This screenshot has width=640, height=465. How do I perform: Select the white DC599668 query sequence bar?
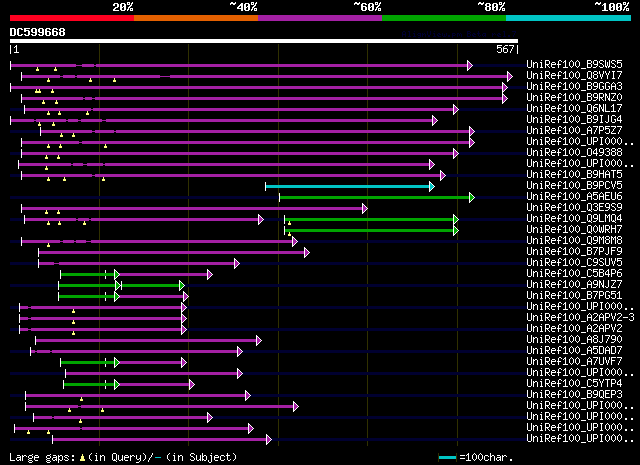pyautogui.click(x=264, y=41)
